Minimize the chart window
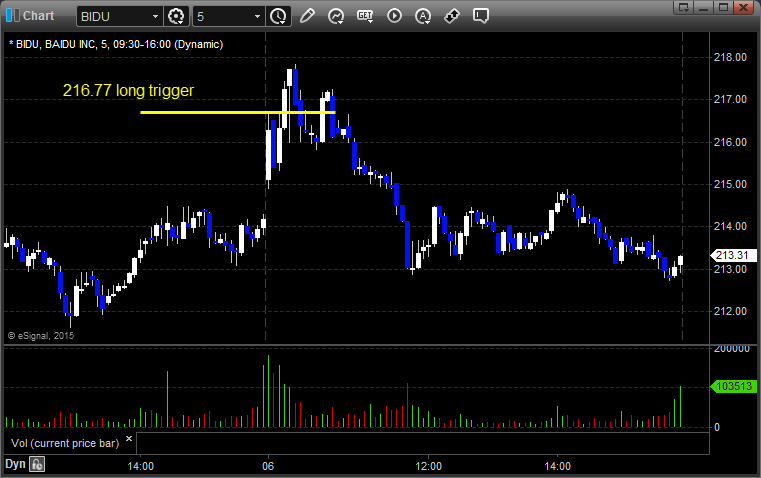Screen dimensions: 761x478 (x=704, y=7)
